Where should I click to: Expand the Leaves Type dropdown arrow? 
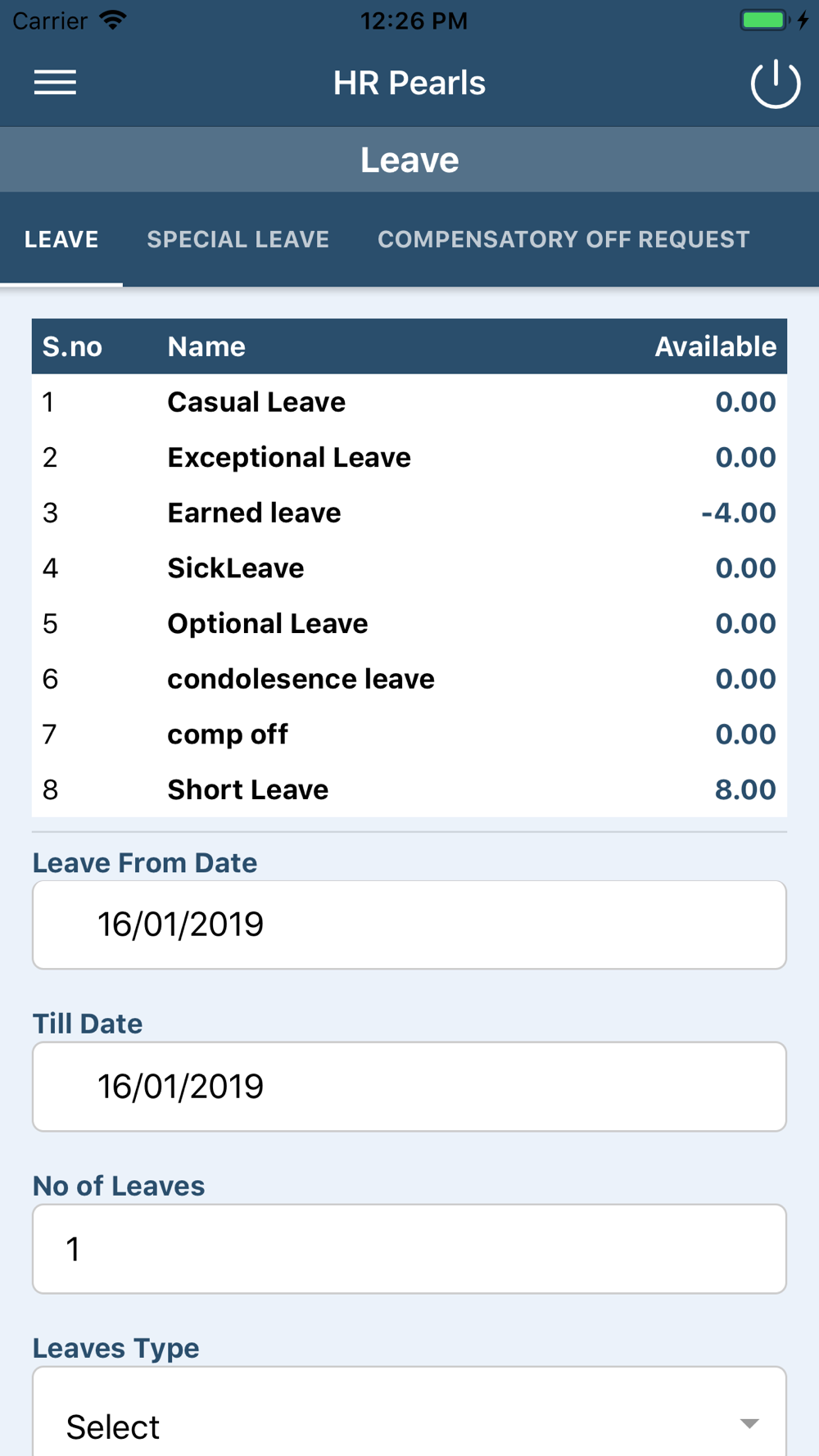pos(749,1423)
